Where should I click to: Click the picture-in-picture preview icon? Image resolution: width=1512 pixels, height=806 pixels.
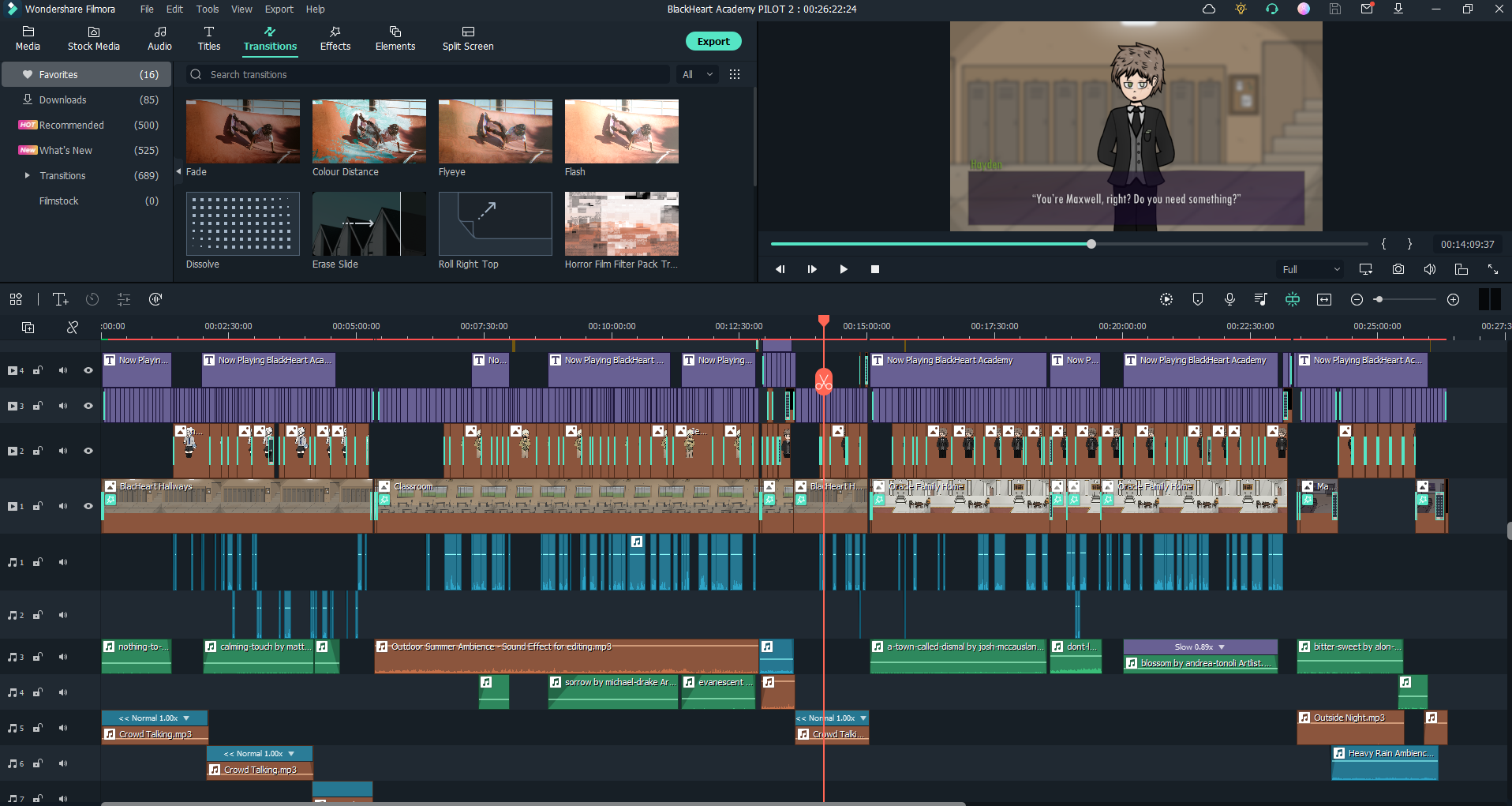(x=1461, y=269)
